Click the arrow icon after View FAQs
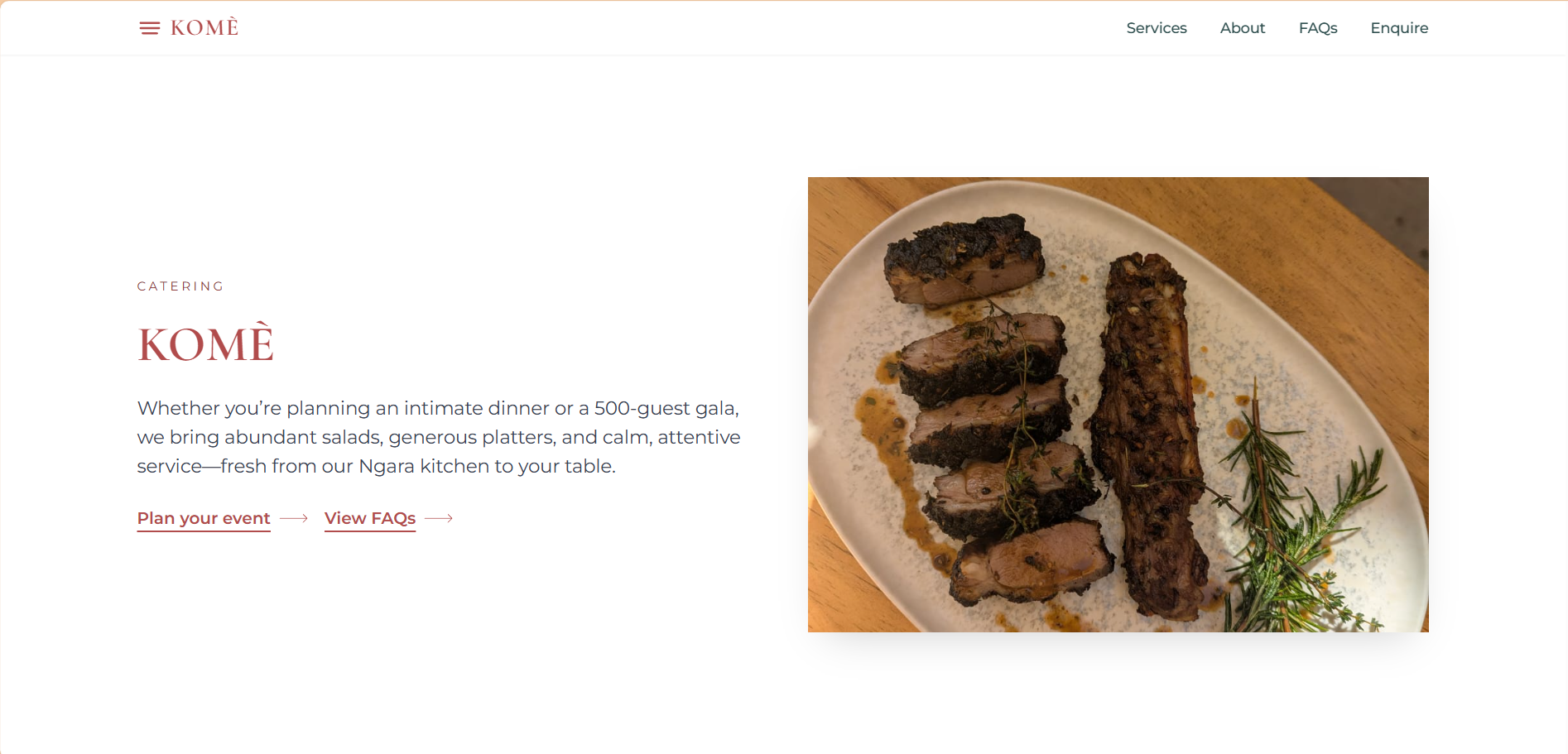This screenshot has height=754, width=1568. (440, 519)
